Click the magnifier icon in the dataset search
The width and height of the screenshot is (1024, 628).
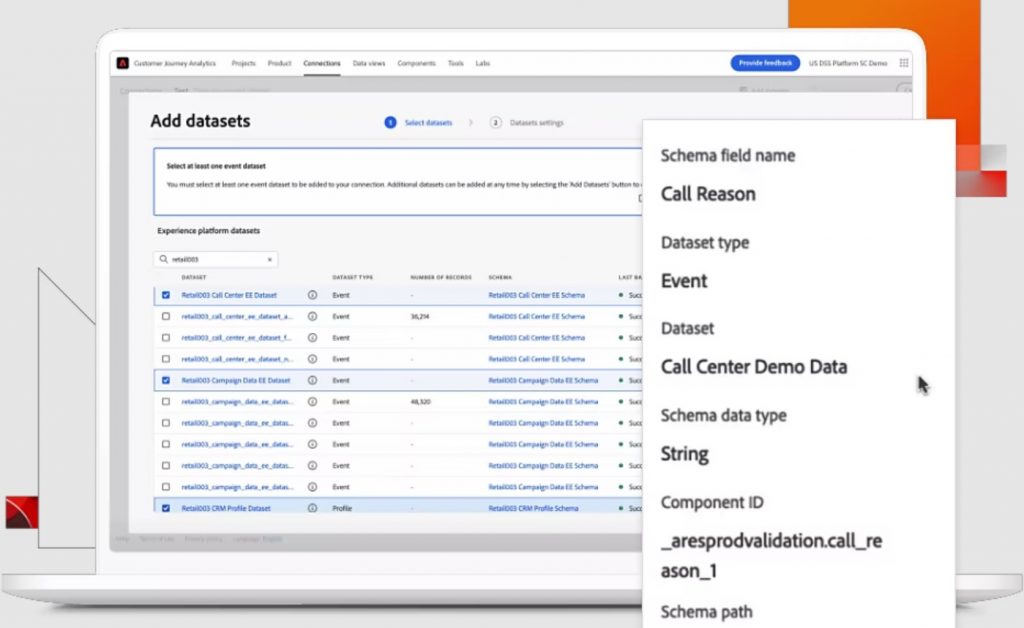[163, 259]
